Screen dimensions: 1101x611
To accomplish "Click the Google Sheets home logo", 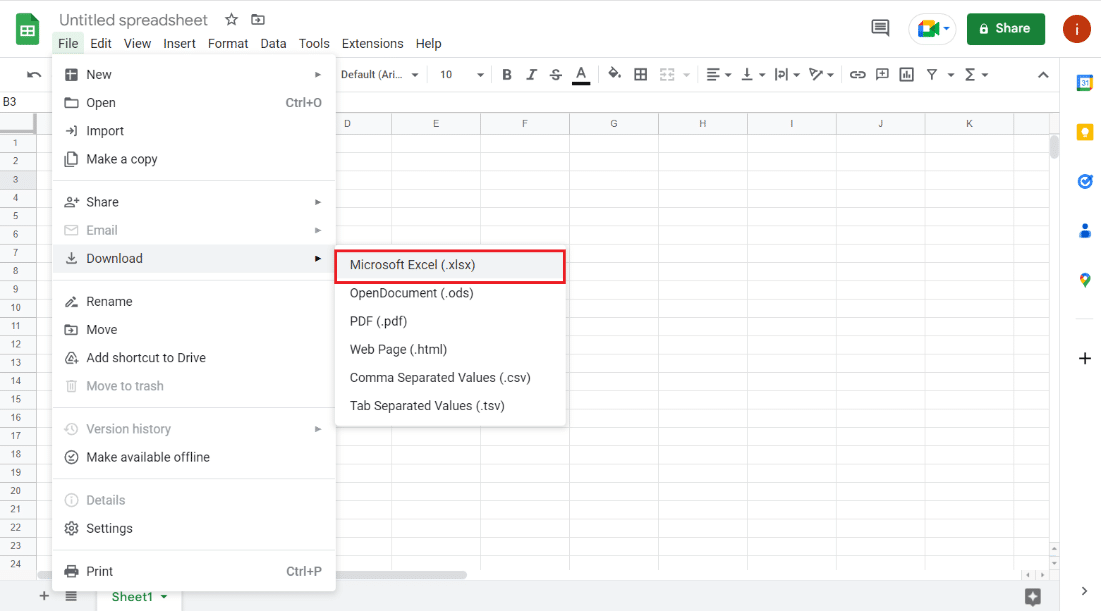I will point(27,29).
